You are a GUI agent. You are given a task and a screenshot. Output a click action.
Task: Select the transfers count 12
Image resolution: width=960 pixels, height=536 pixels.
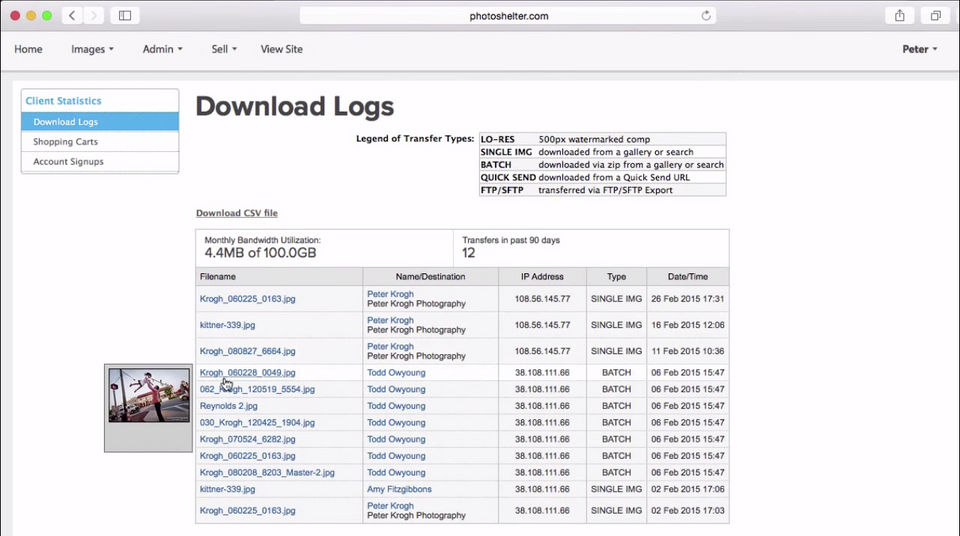coord(468,253)
